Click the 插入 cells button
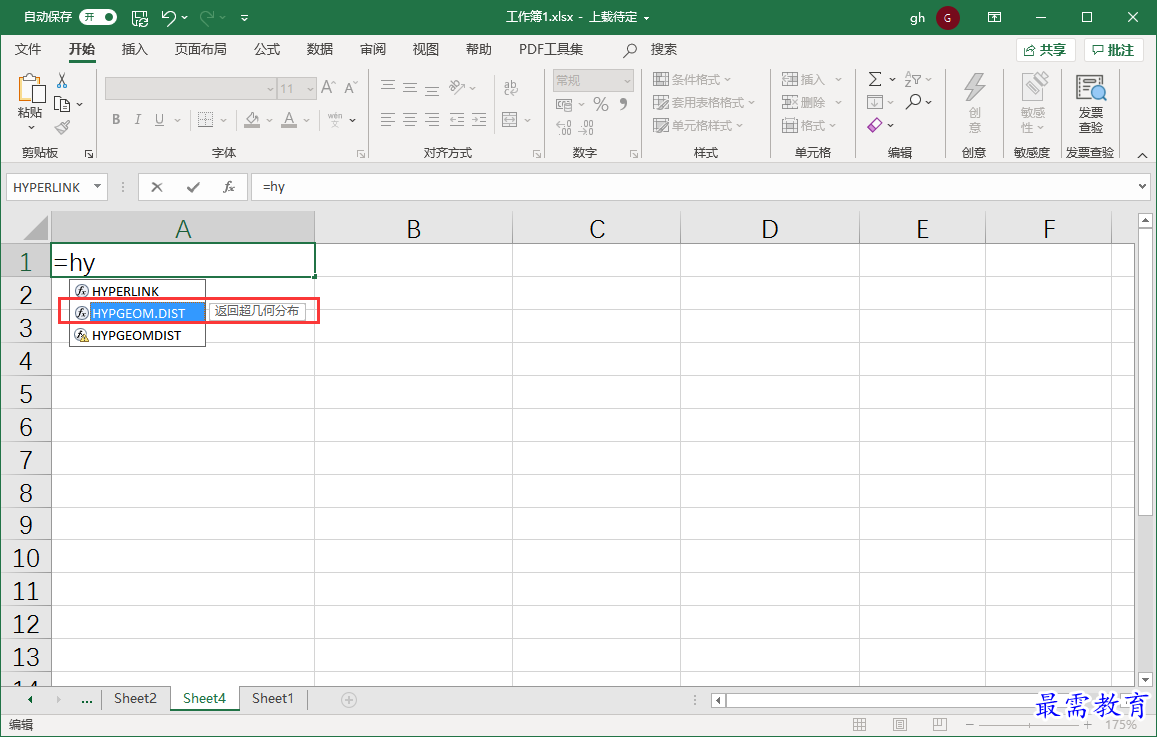Viewport: 1157px width, 737px height. (x=804, y=80)
